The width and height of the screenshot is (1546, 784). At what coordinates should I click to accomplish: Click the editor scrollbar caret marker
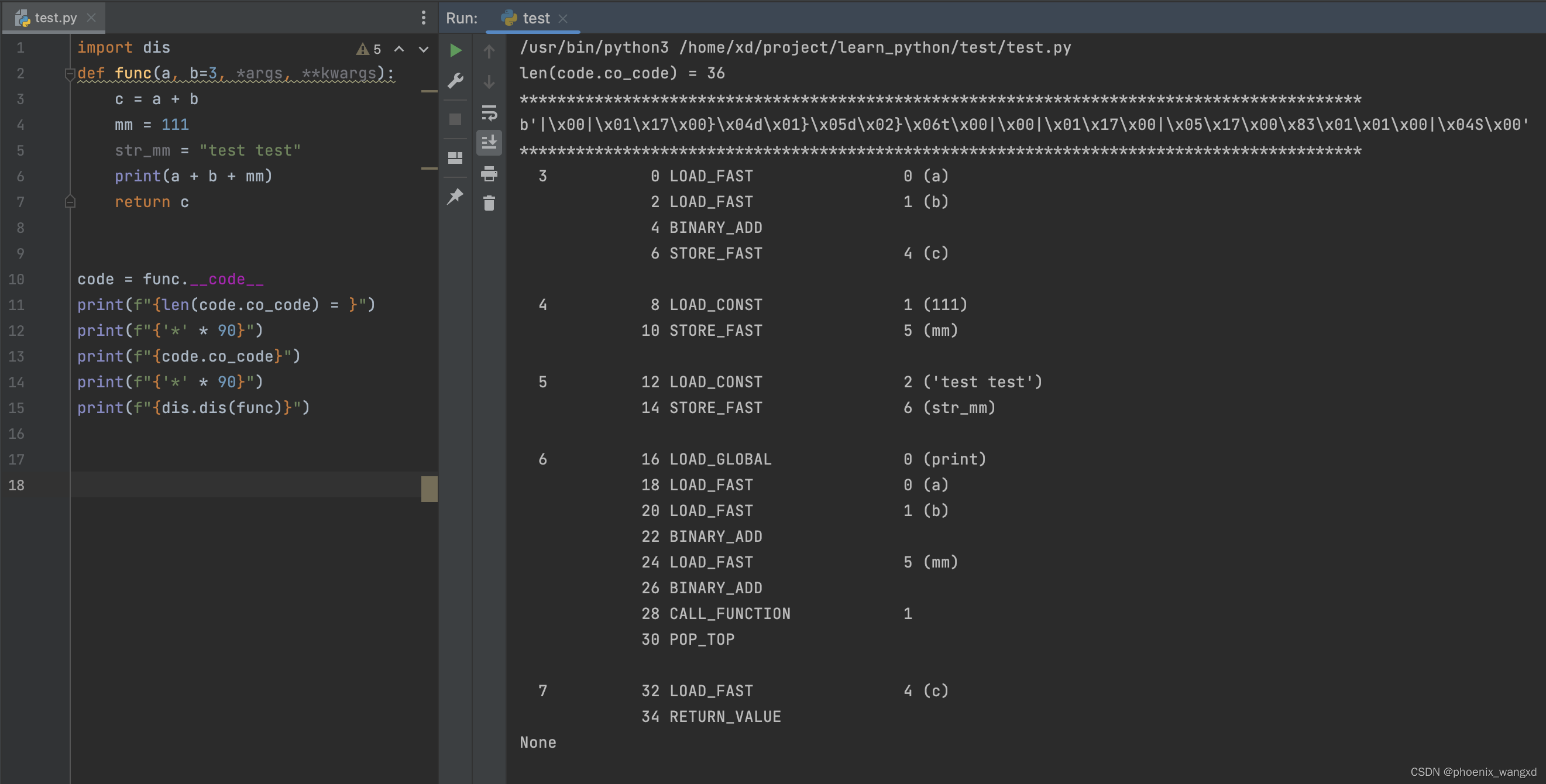point(429,489)
